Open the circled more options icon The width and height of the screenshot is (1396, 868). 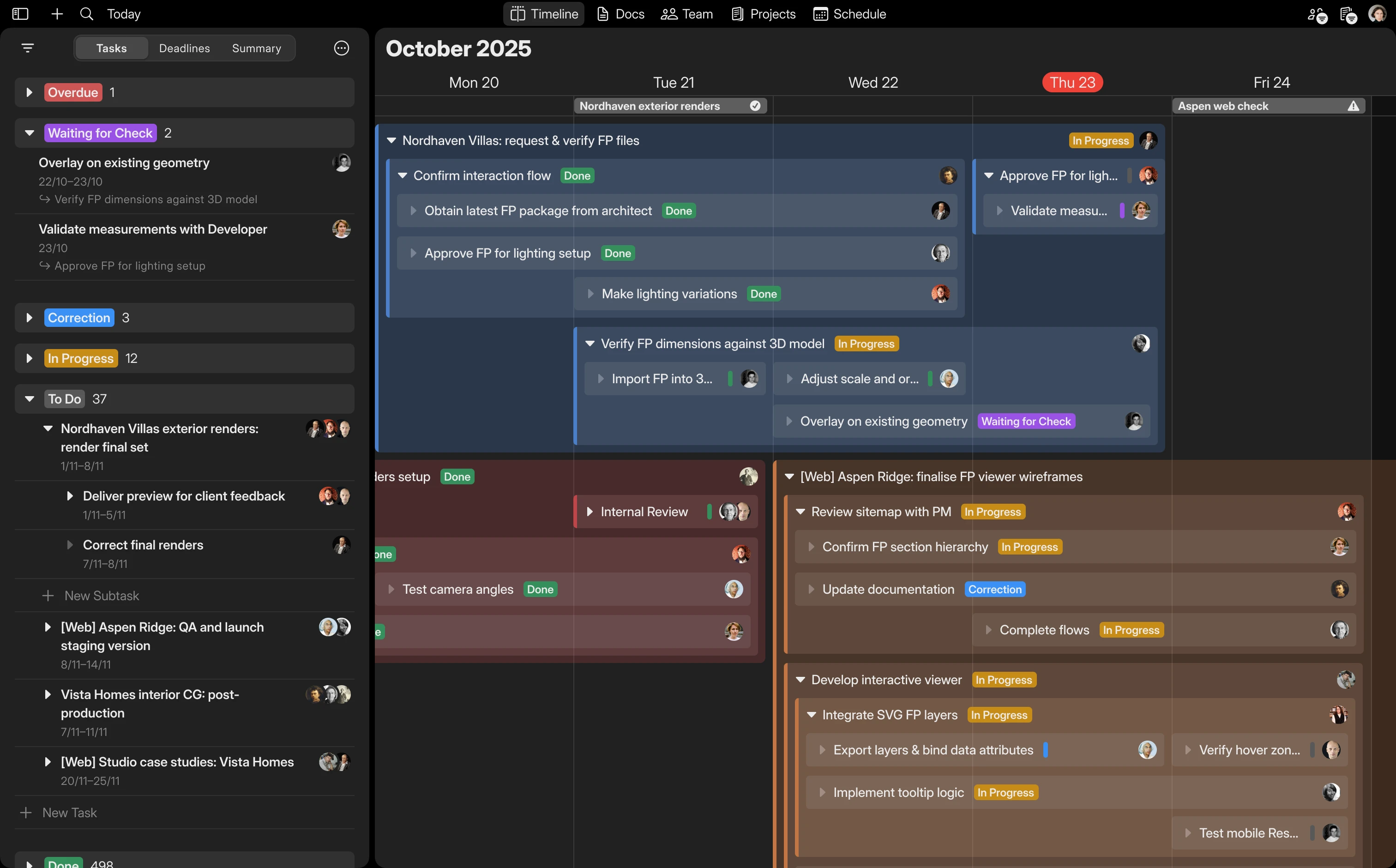[x=342, y=48]
